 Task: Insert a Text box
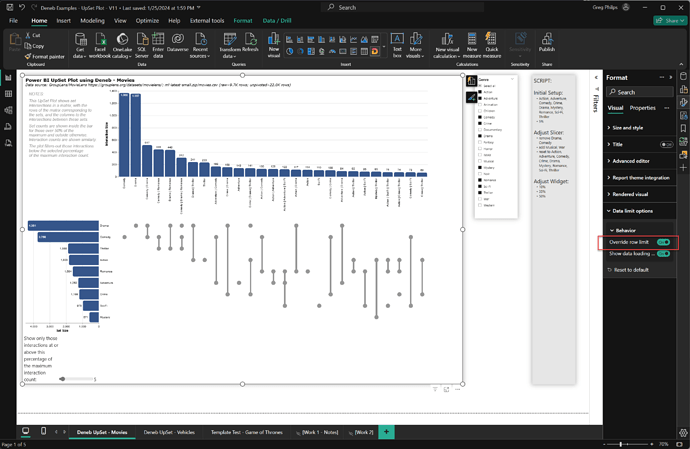397,45
